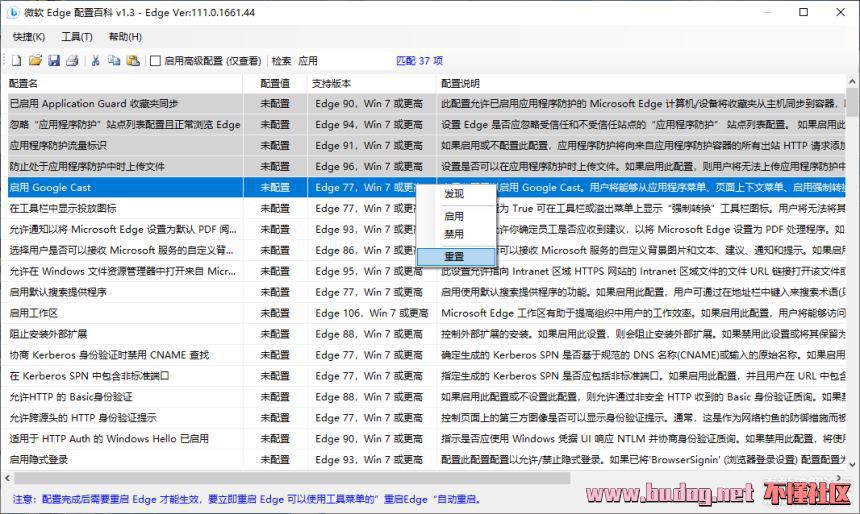This screenshot has width=860, height=514.
Task: Choose 禁用 from the context menu
Action: [x=454, y=234]
